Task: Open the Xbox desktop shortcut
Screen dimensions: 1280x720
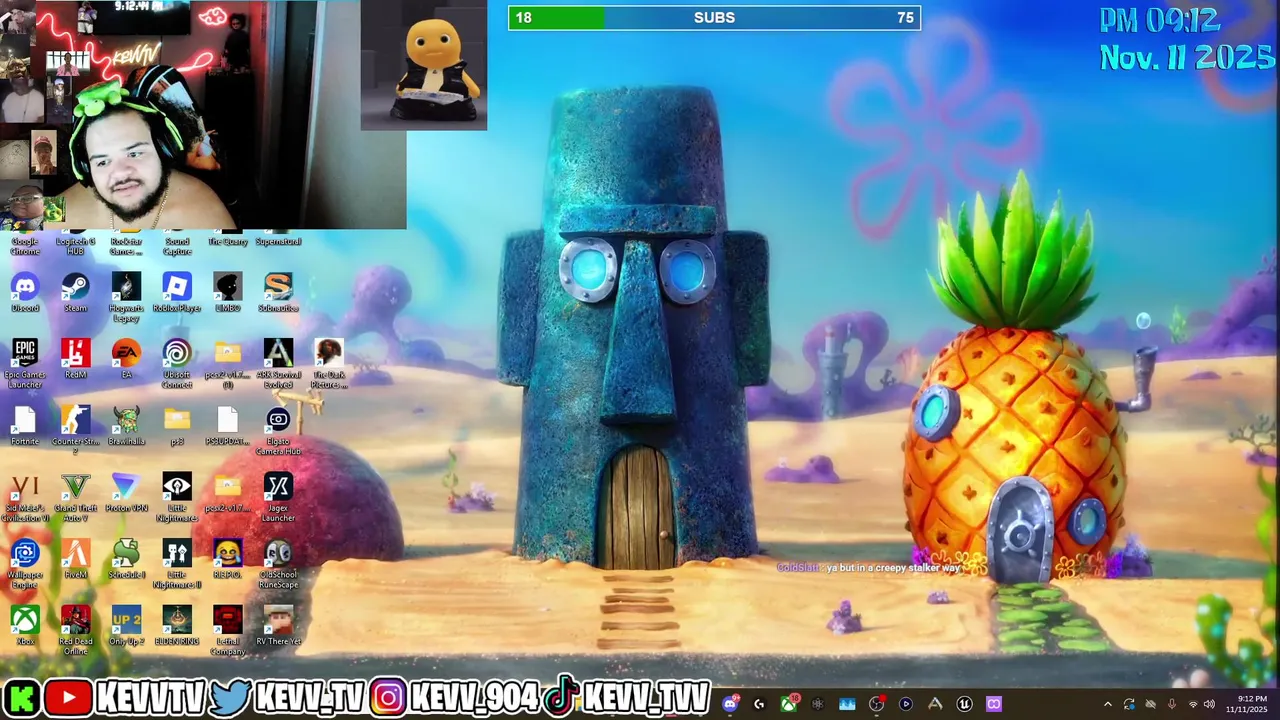Action: pyautogui.click(x=25, y=625)
